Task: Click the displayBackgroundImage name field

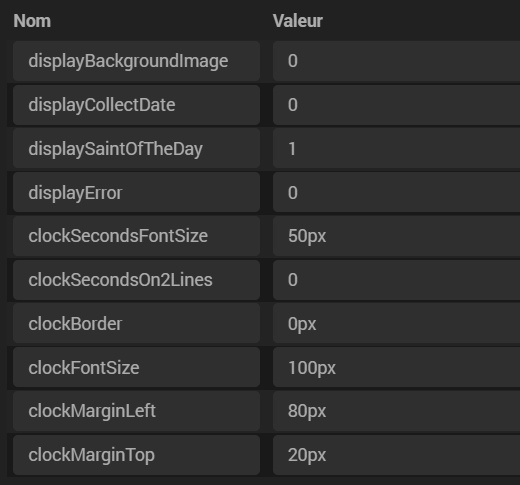Action: (x=136, y=61)
